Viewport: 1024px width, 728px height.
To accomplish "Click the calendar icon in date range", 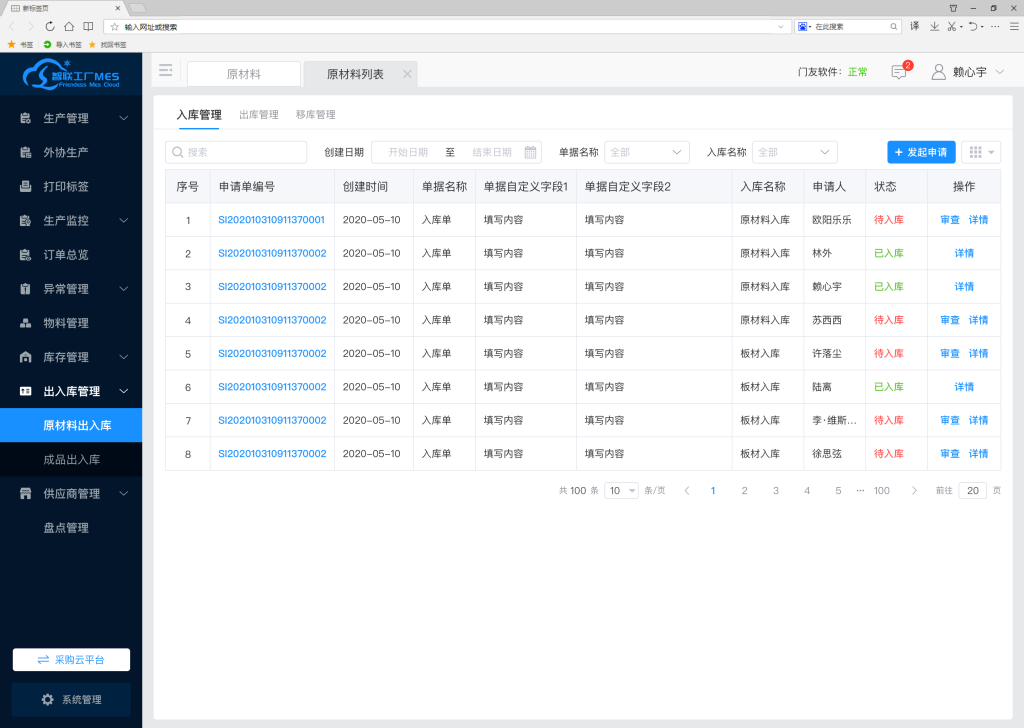I will pos(530,152).
